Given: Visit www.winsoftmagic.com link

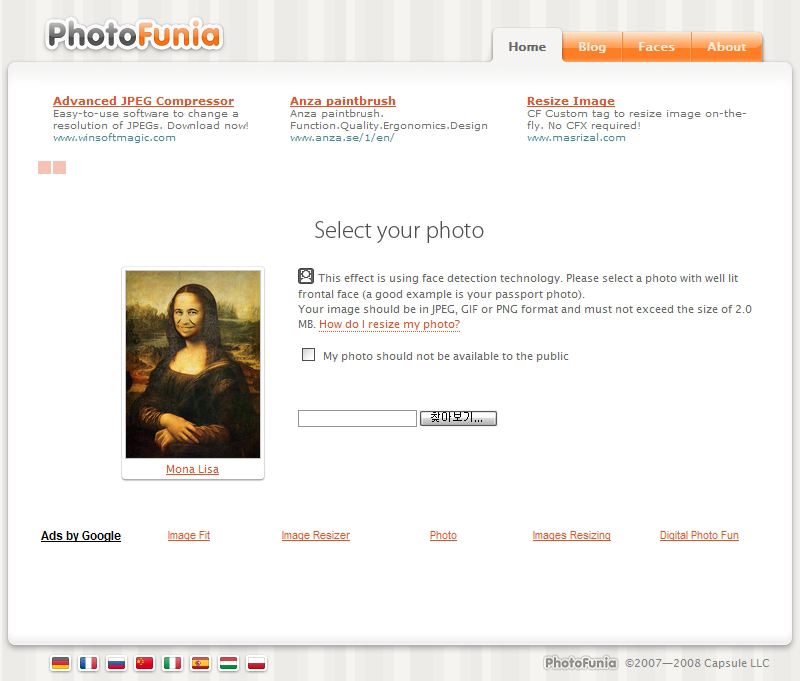Looking at the screenshot, I should (114, 138).
